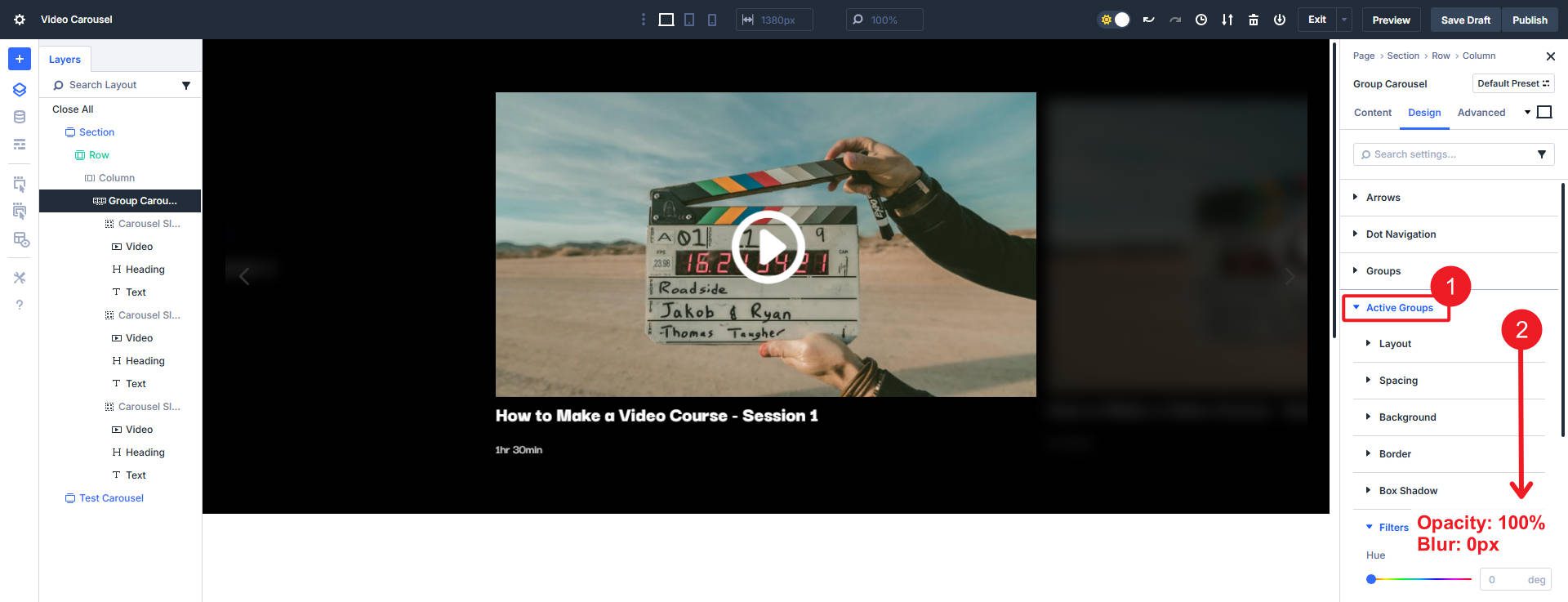Click the Save Draft button
This screenshot has width=1568, height=602.
1465,20
